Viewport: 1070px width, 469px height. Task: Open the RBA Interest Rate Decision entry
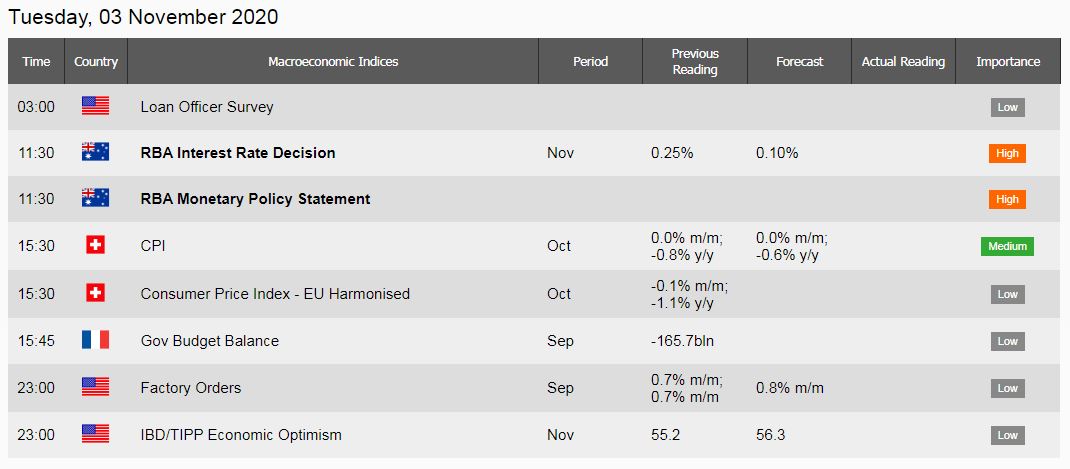pyautogui.click(x=237, y=153)
